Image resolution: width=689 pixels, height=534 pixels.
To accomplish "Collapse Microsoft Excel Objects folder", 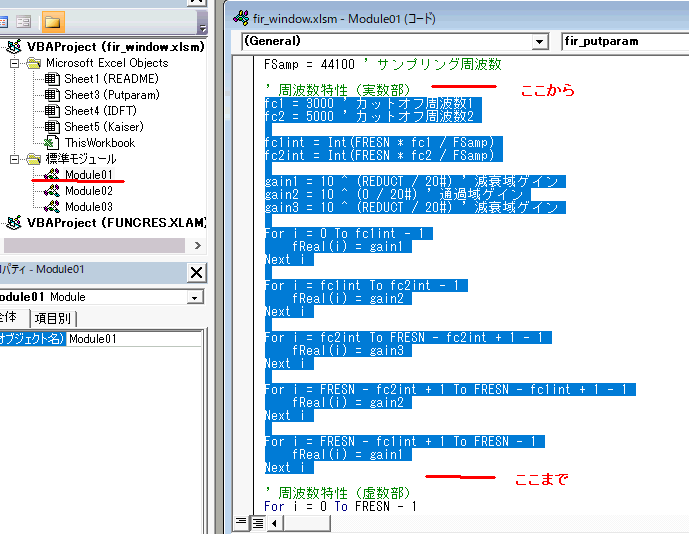I will 15,63.
